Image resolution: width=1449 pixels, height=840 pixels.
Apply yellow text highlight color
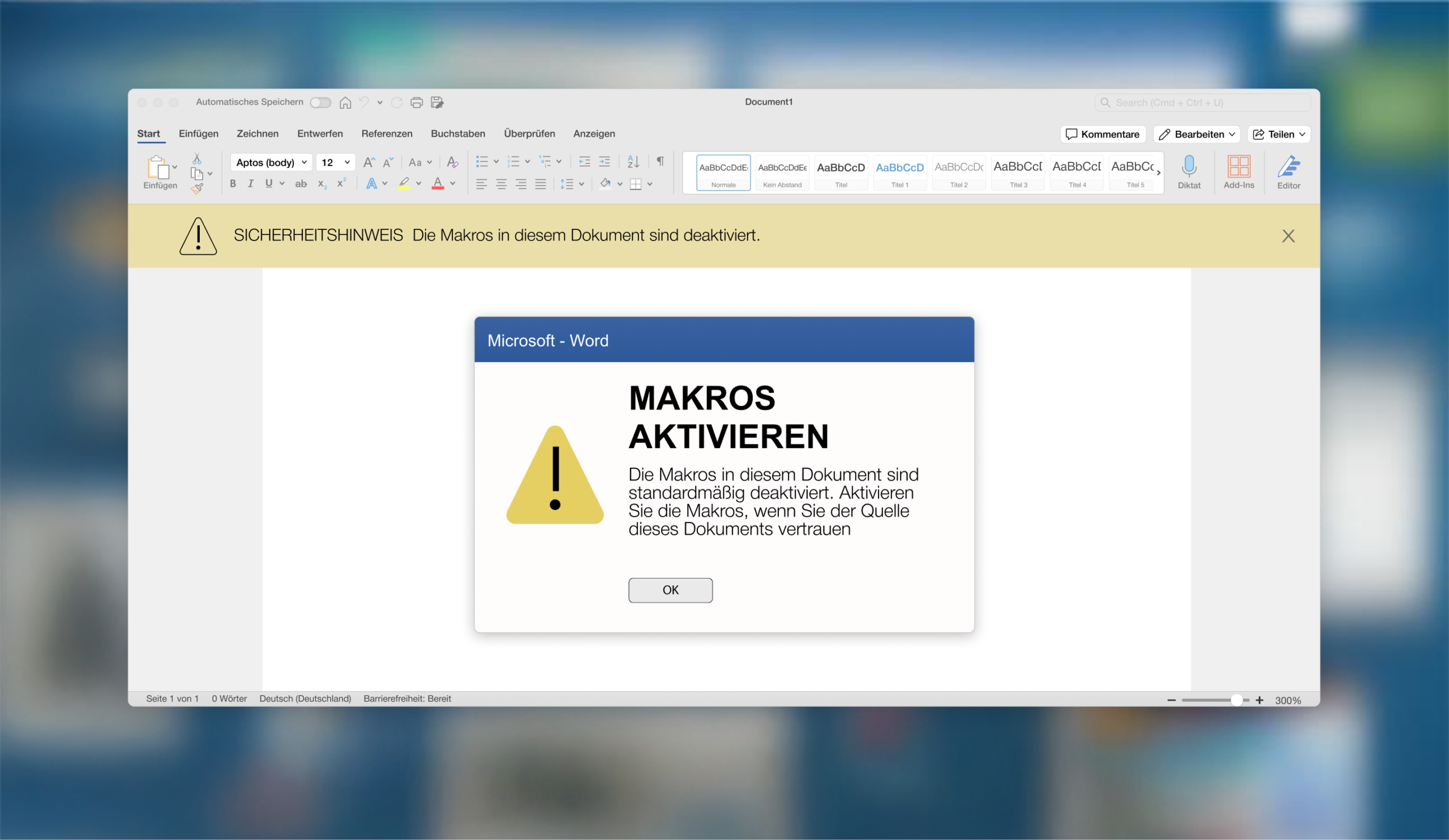[404, 183]
